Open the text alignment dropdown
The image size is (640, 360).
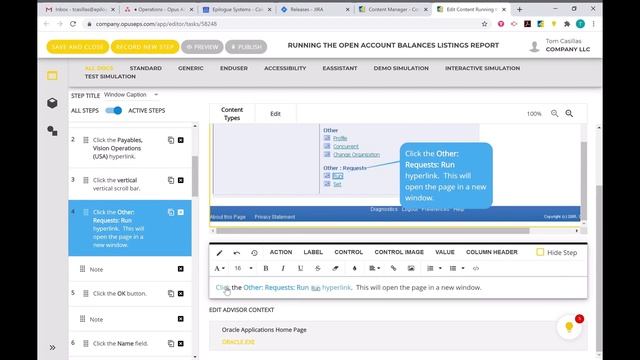pyautogui.click(x=374, y=268)
